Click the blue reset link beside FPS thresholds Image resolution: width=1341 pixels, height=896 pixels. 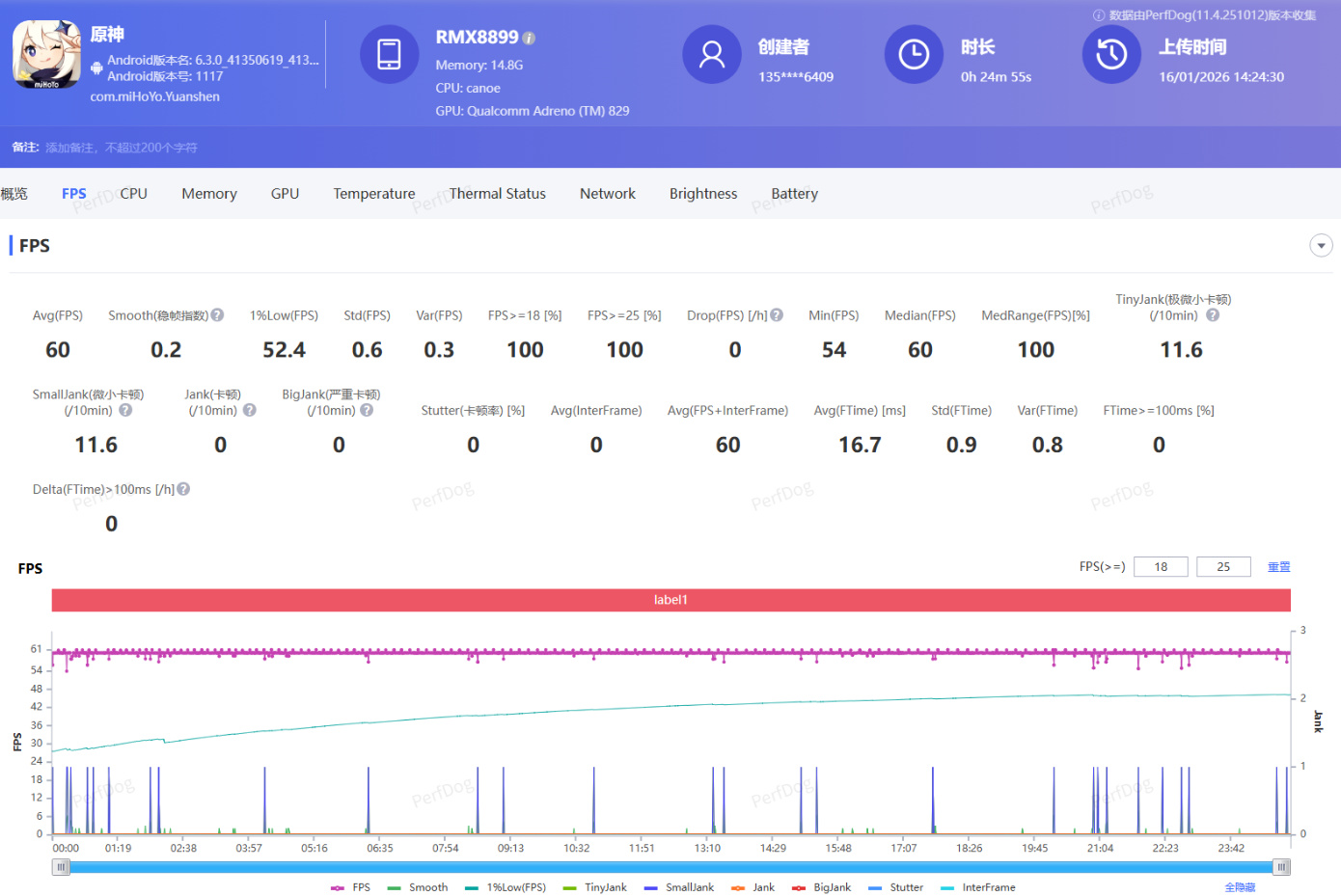point(1278,567)
